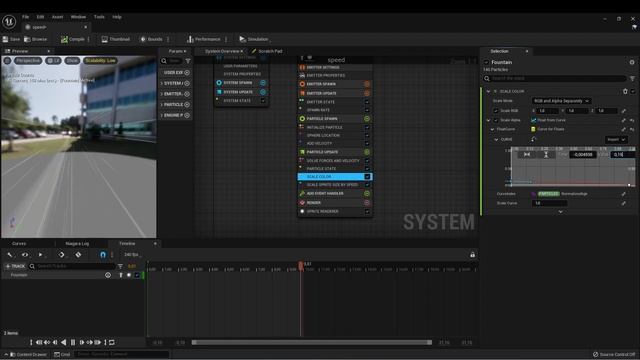Click the Simulation toolbar button
640x360 pixels.
pyautogui.click(x=254, y=39)
